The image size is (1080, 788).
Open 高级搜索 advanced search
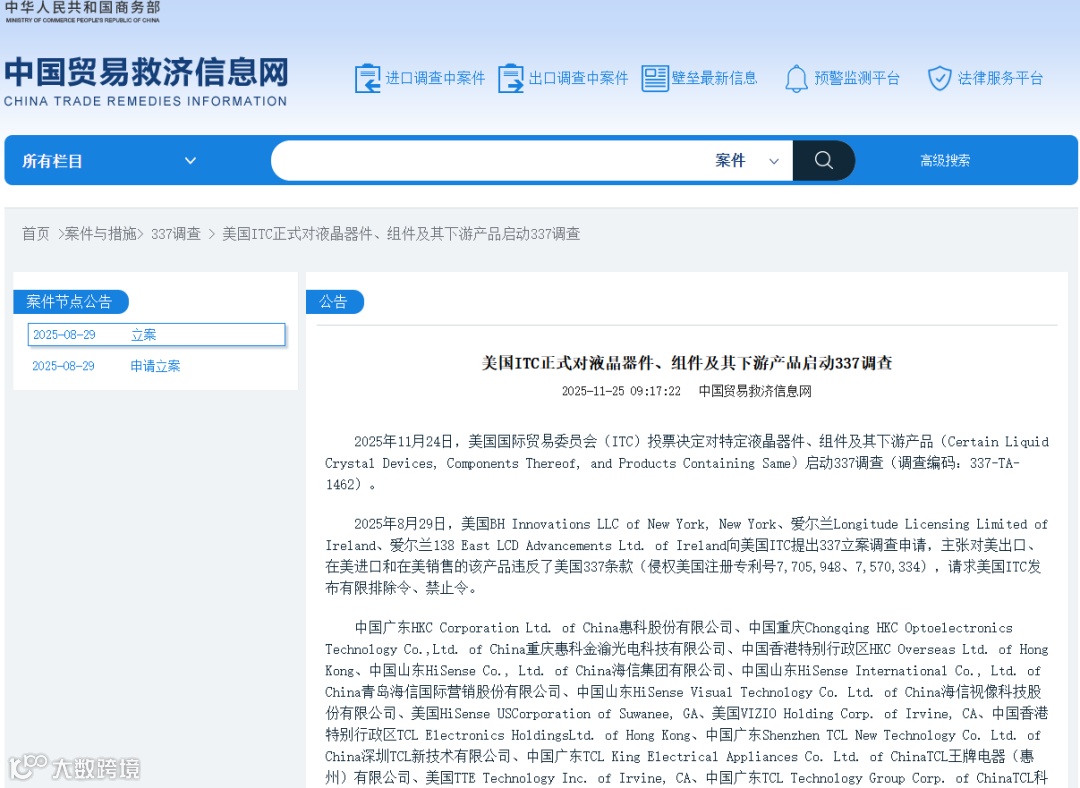tap(945, 160)
